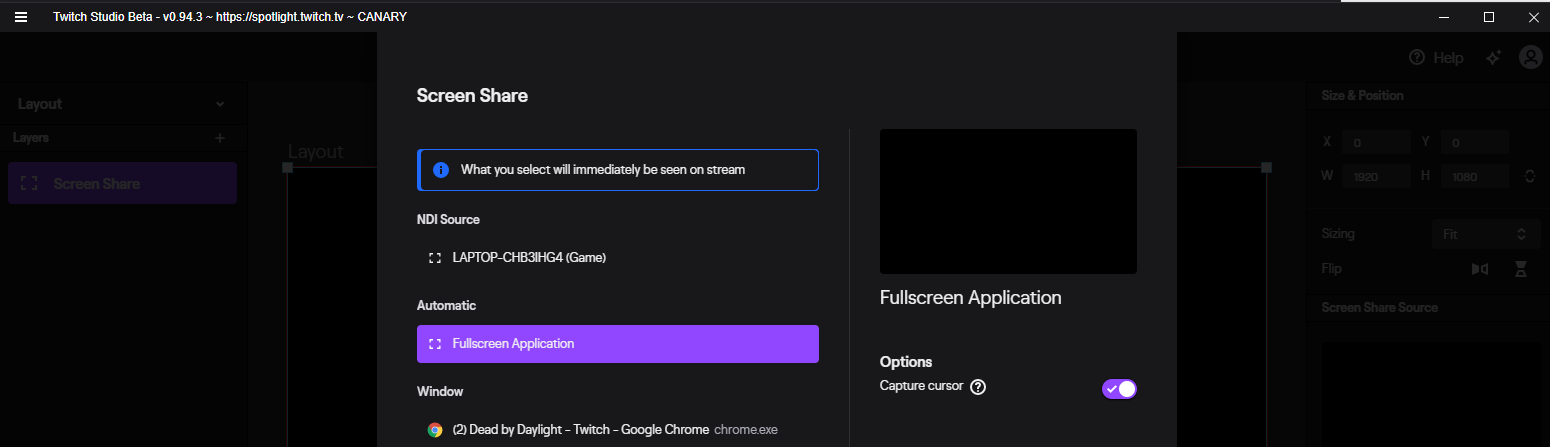Open the hamburger menu in title bar
The width and height of the screenshot is (1550, 447).
[x=20, y=17]
